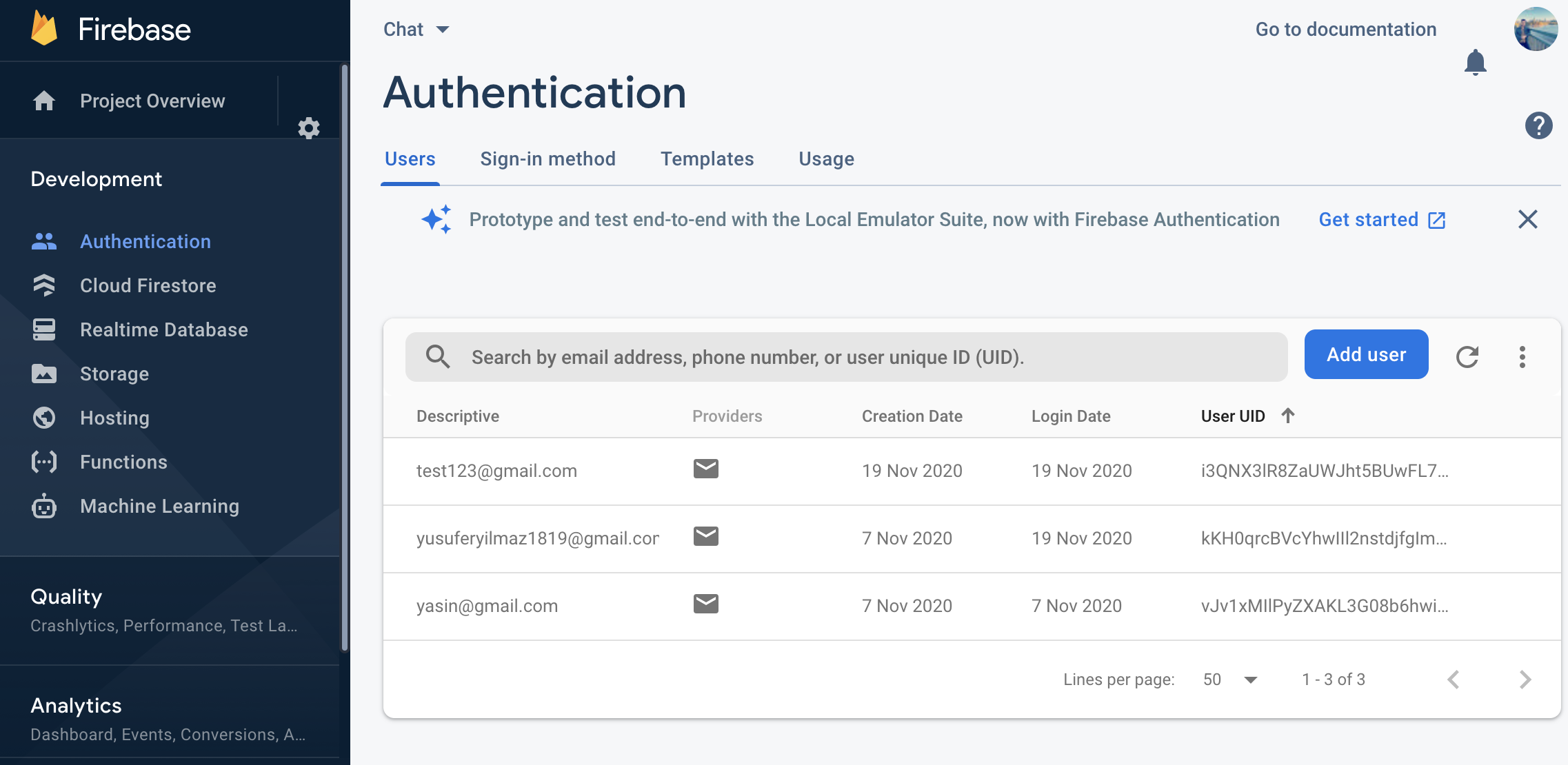Open the Templates tab
1568x765 pixels.
[707, 159]
